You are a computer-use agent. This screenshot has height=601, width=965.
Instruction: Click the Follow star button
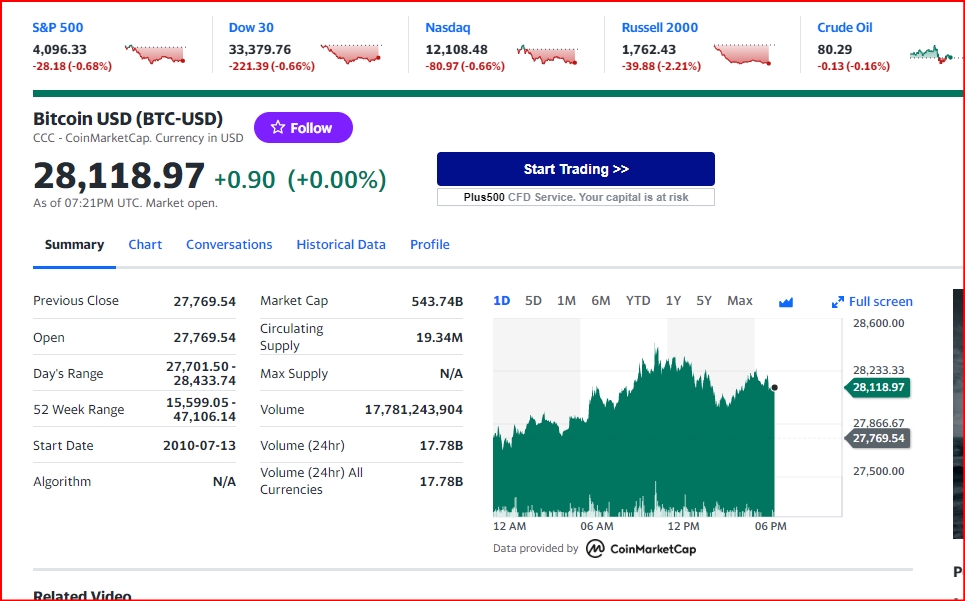303,128
